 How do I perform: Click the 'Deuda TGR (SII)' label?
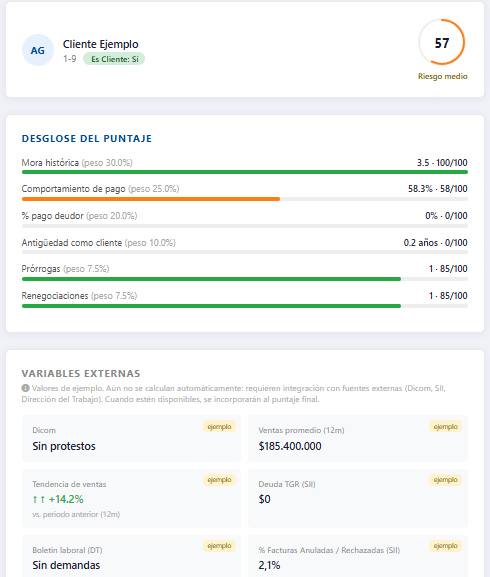[x=287, y=484]
